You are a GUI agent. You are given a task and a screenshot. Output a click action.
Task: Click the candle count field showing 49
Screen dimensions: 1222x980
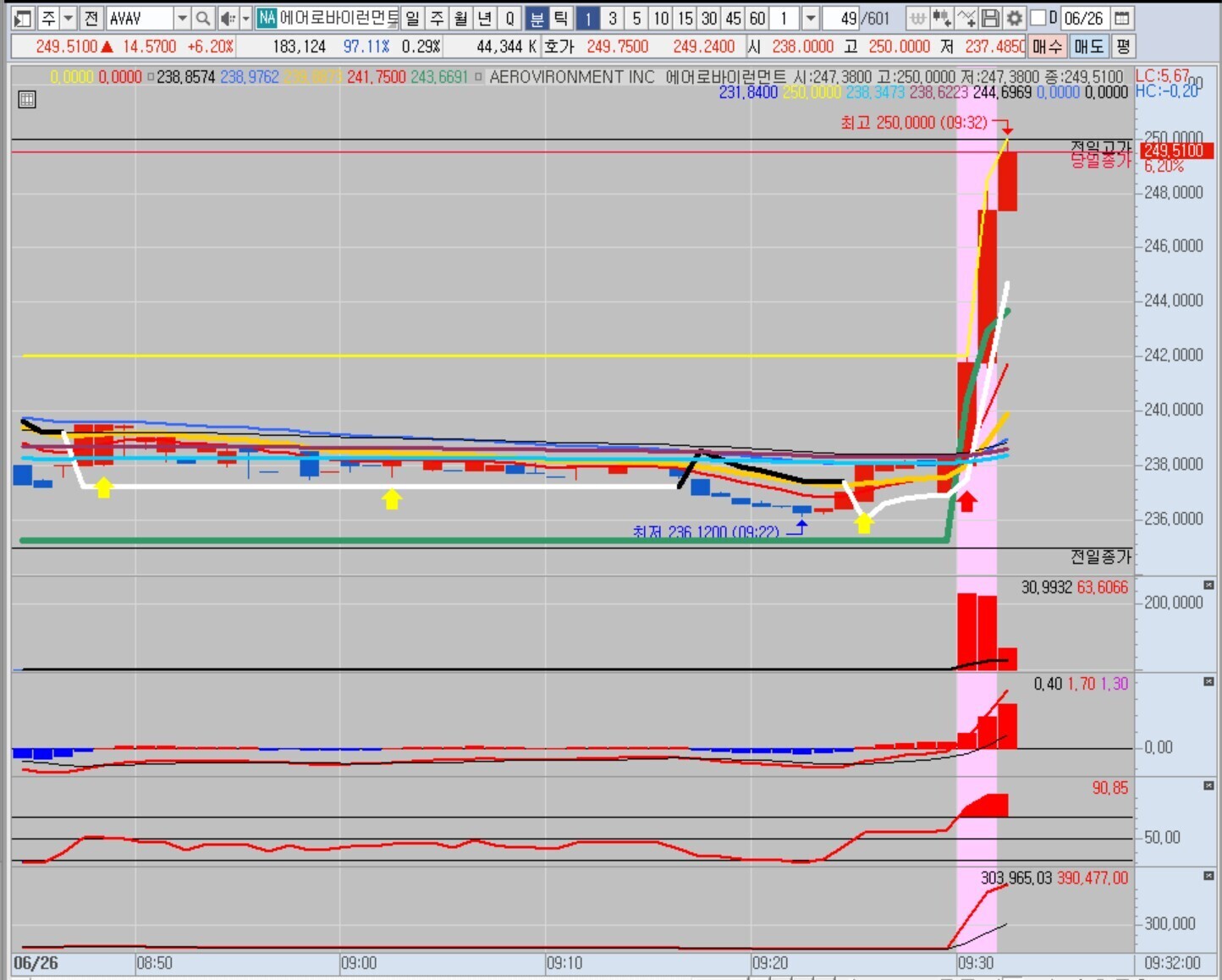coord(841,18)
